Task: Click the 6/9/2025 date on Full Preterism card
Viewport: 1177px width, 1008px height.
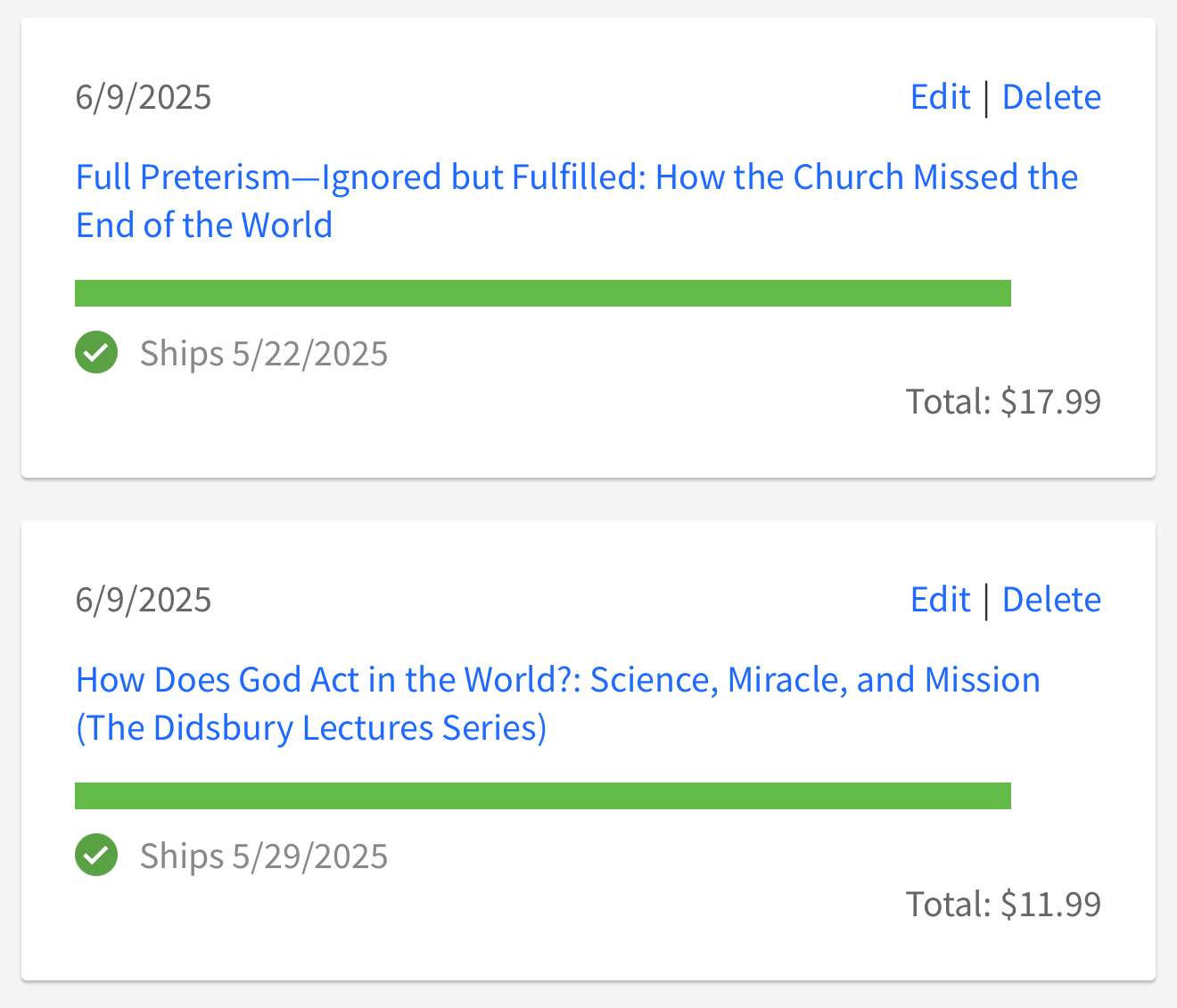Action: point(144,97)
